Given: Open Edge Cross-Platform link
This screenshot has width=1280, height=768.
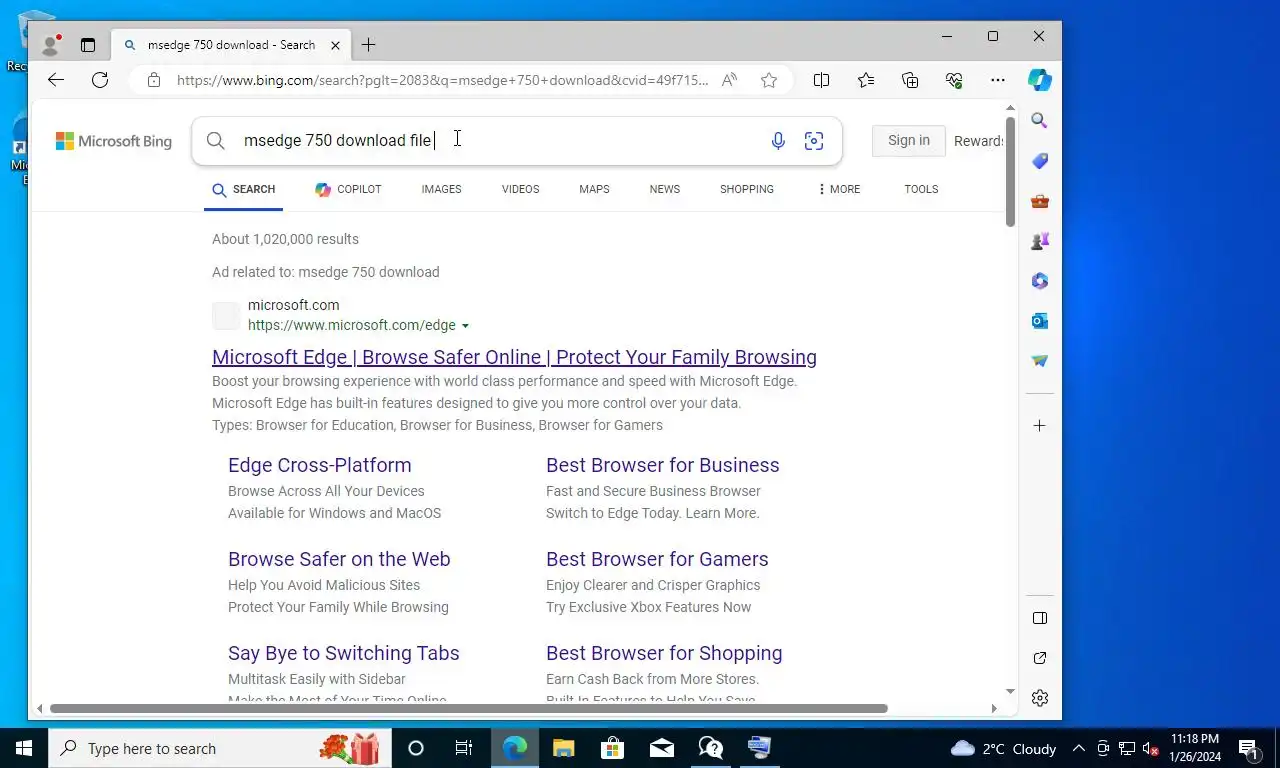Looking at the screenshot, I should (320, 465).
